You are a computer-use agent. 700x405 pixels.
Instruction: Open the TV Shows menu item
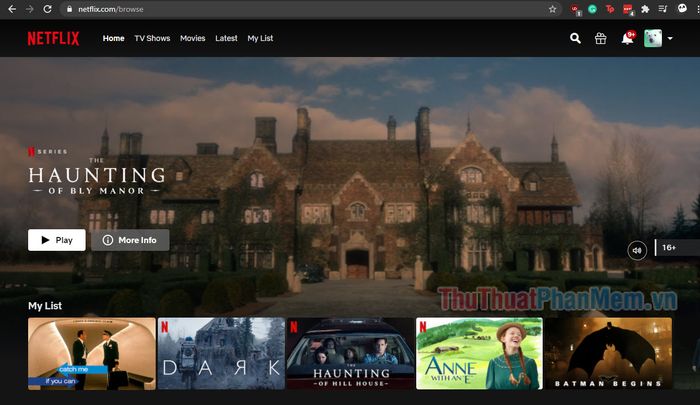pyautogui.click(x=152, y=38)
